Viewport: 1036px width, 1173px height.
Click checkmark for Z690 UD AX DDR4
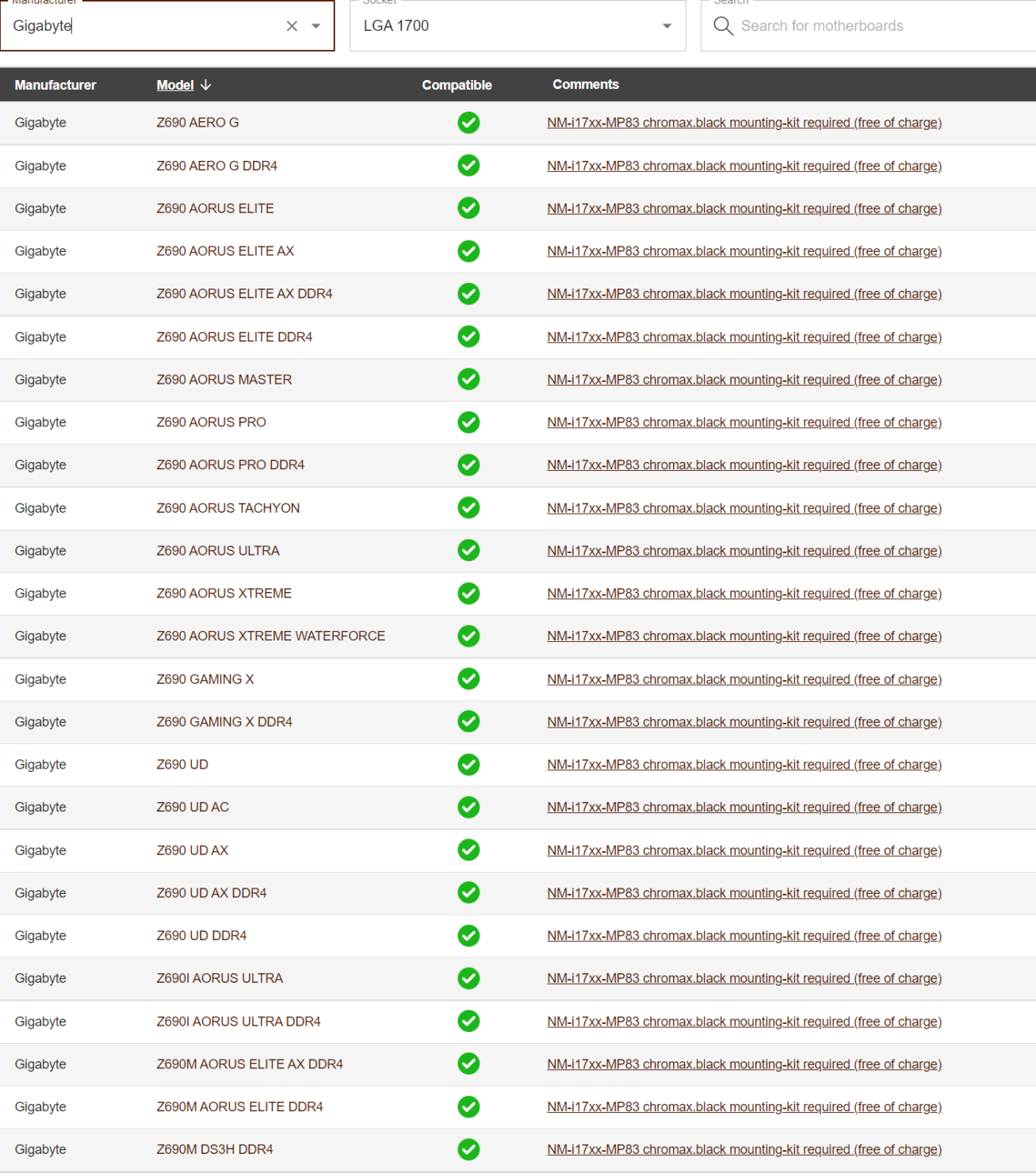click(468, 893)
